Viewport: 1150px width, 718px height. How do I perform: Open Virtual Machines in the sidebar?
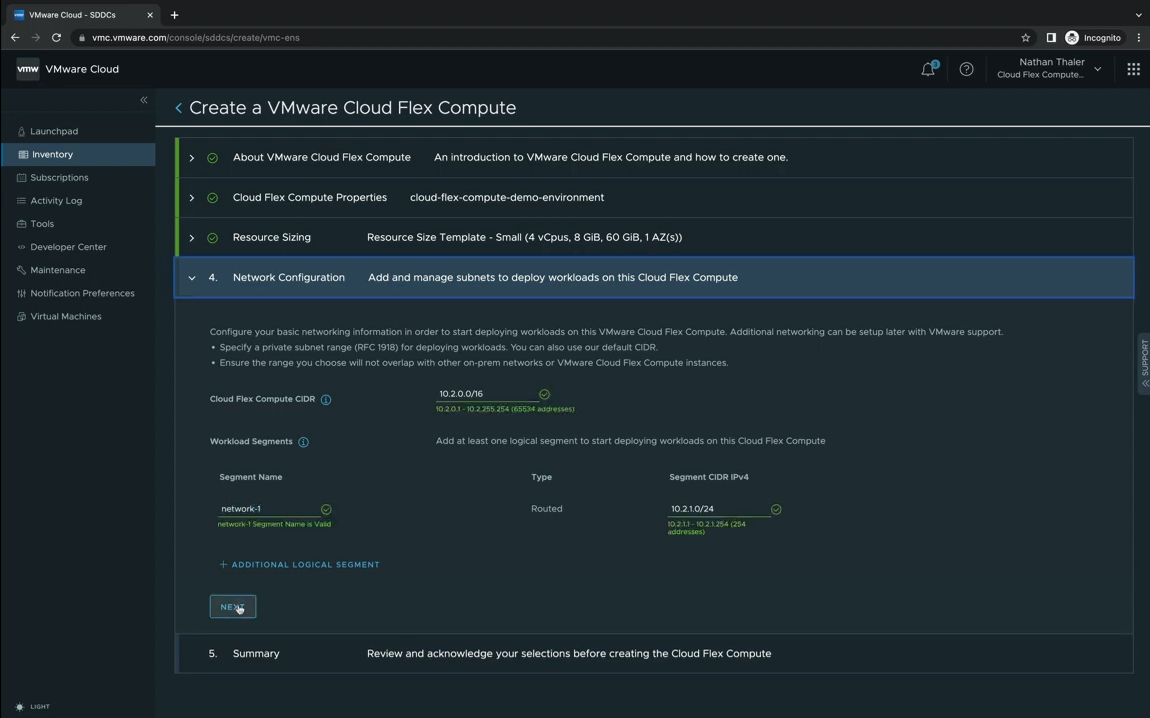coord(66,316)
